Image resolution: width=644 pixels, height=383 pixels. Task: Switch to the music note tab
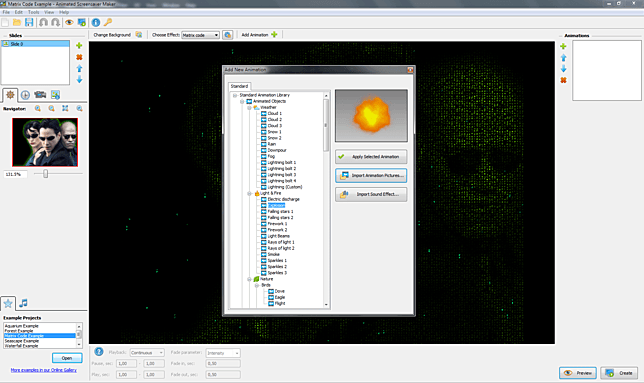tap(23, 303)
